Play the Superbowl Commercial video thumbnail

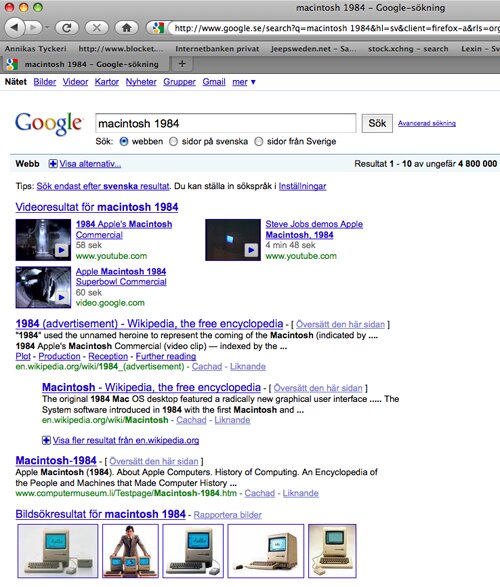point(43,287)
